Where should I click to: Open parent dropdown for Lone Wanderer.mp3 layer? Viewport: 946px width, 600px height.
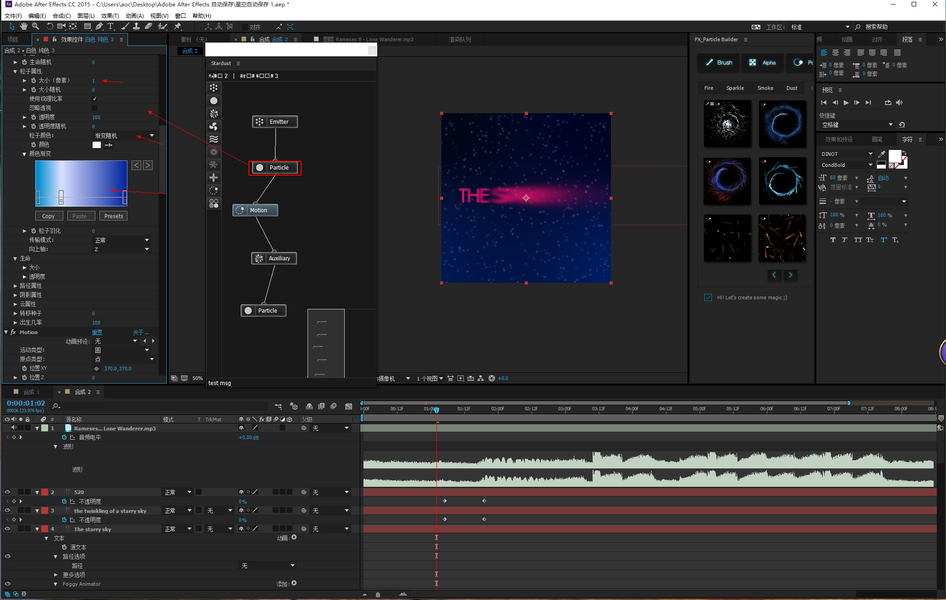coord(330,428)
